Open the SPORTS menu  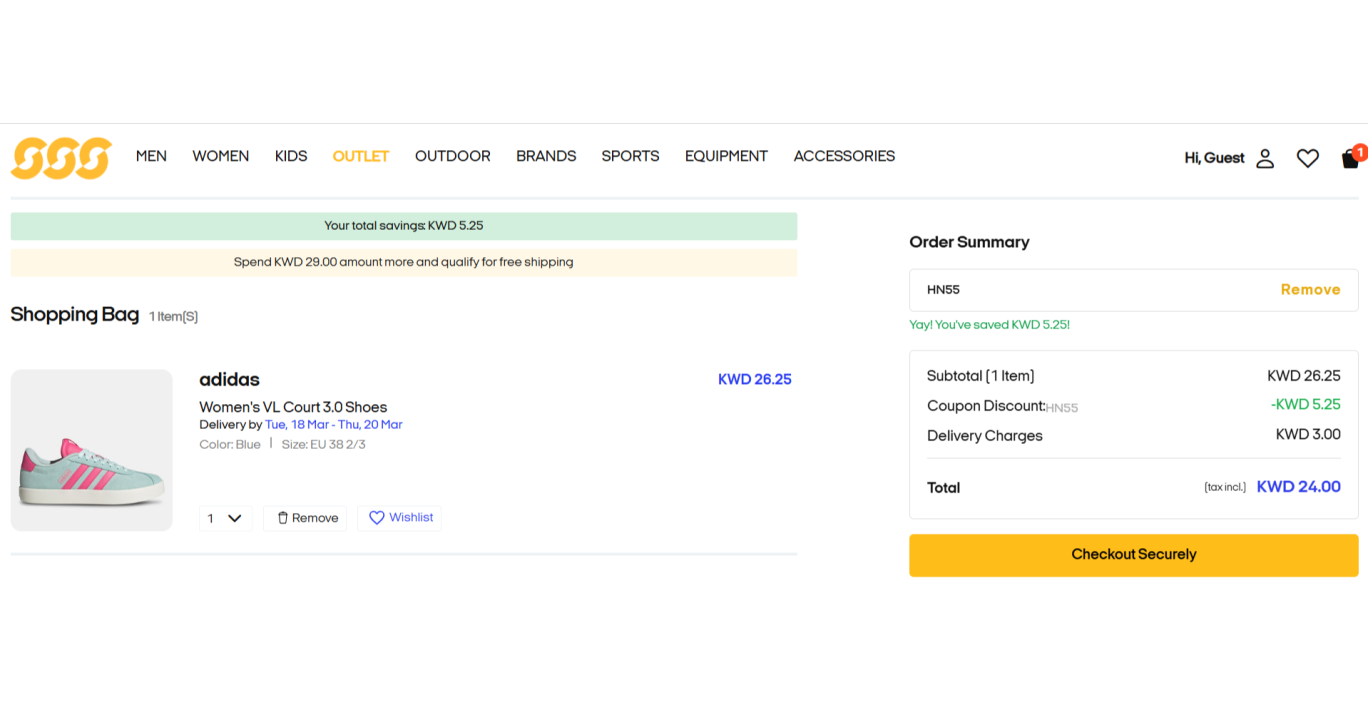pyautogui.click(x=630, y=156)
